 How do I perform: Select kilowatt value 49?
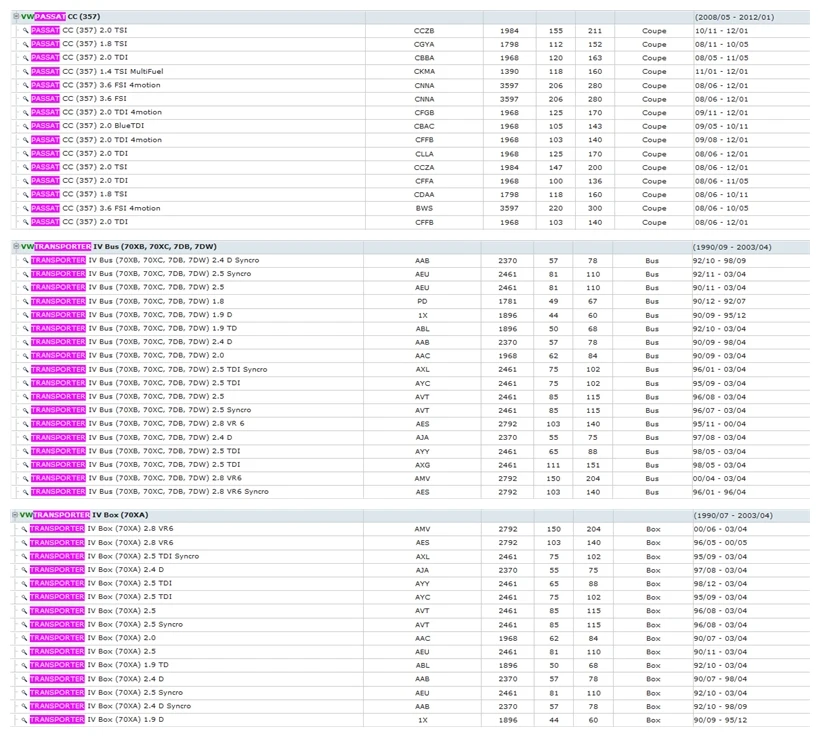coord(553,301)
